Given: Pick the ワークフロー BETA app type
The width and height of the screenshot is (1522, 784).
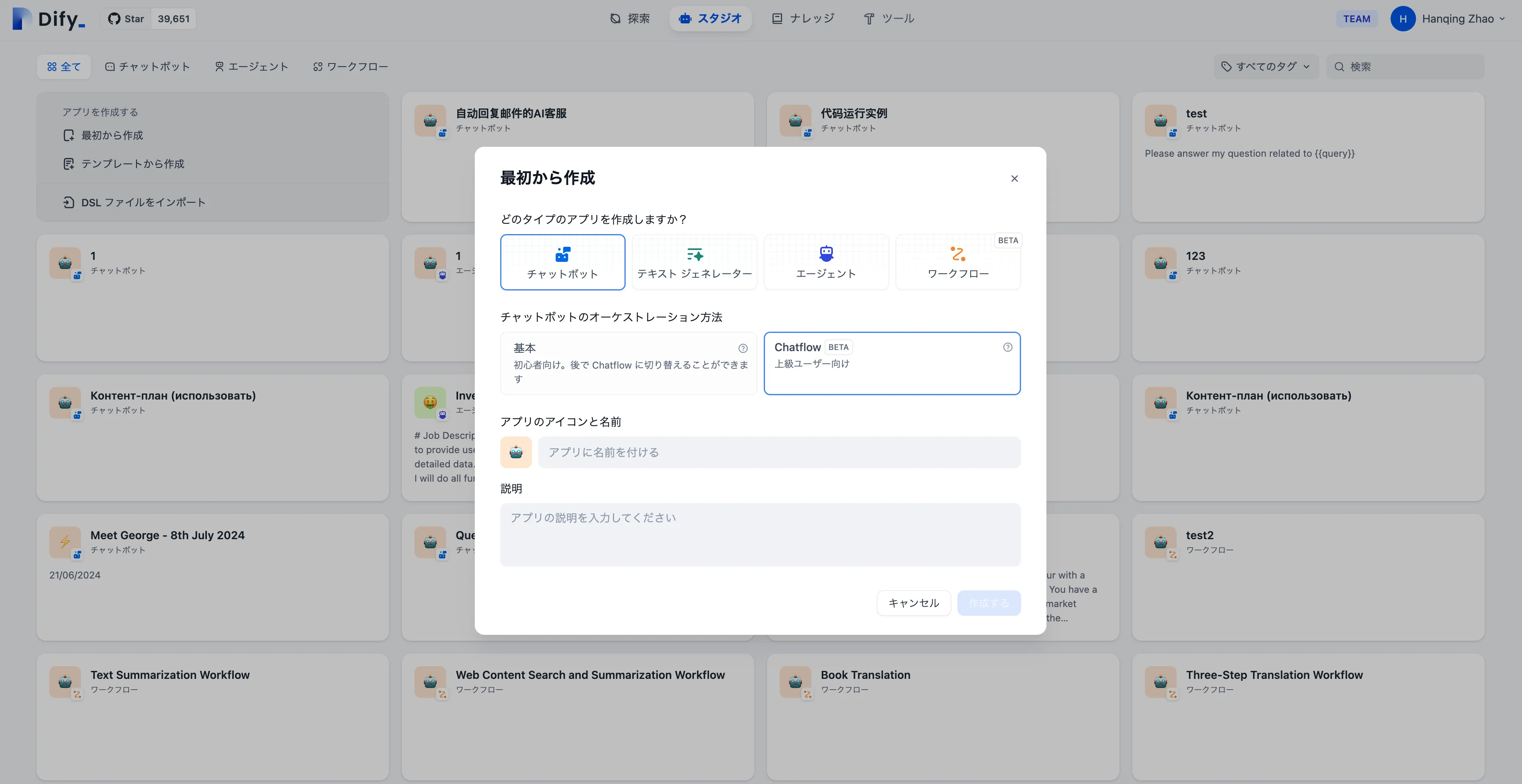Looking at the screenshot, I should tap(958, 262).
